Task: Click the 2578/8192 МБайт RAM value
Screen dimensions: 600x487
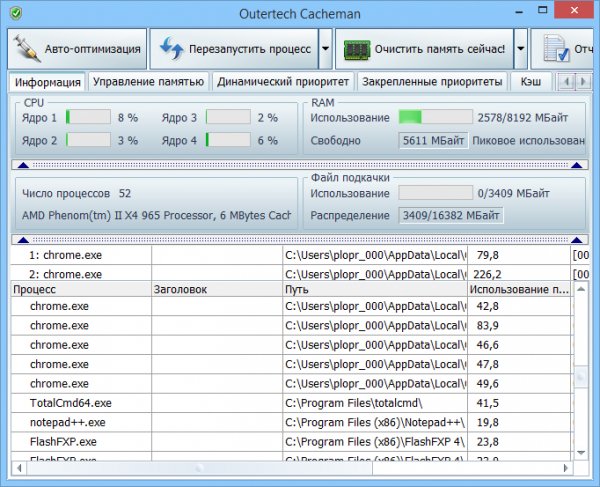Action: tap(523, 117)
